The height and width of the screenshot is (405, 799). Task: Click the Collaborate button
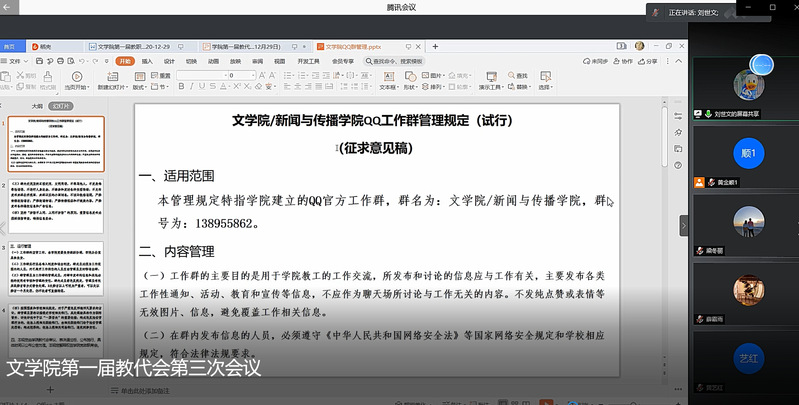click(623, 61)
